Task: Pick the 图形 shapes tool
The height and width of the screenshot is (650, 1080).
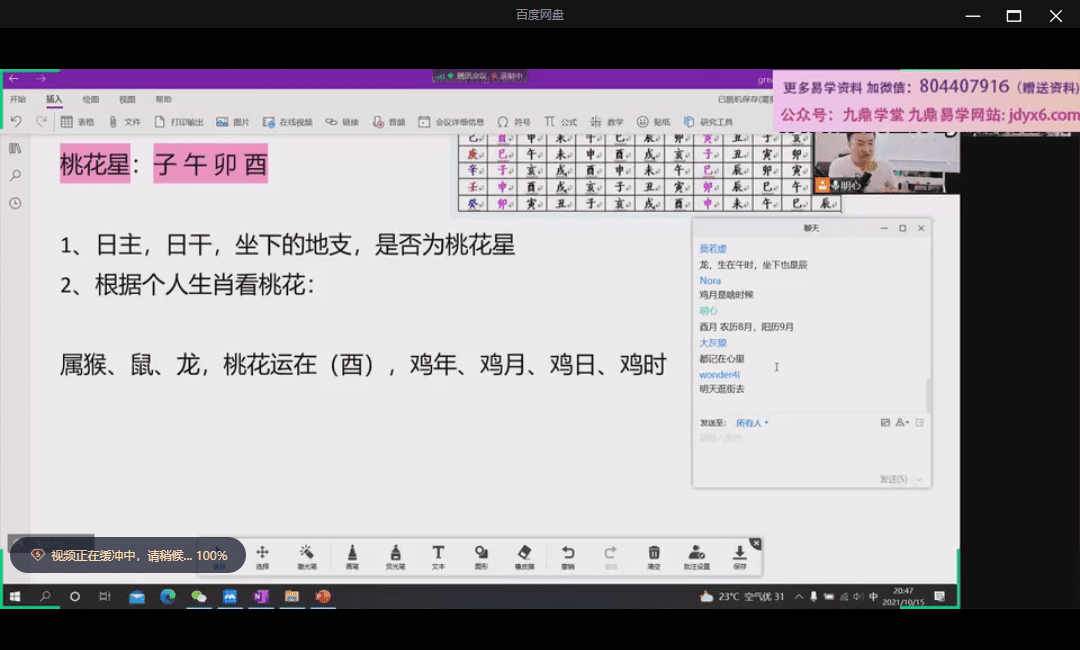Action: pos(481,556)
